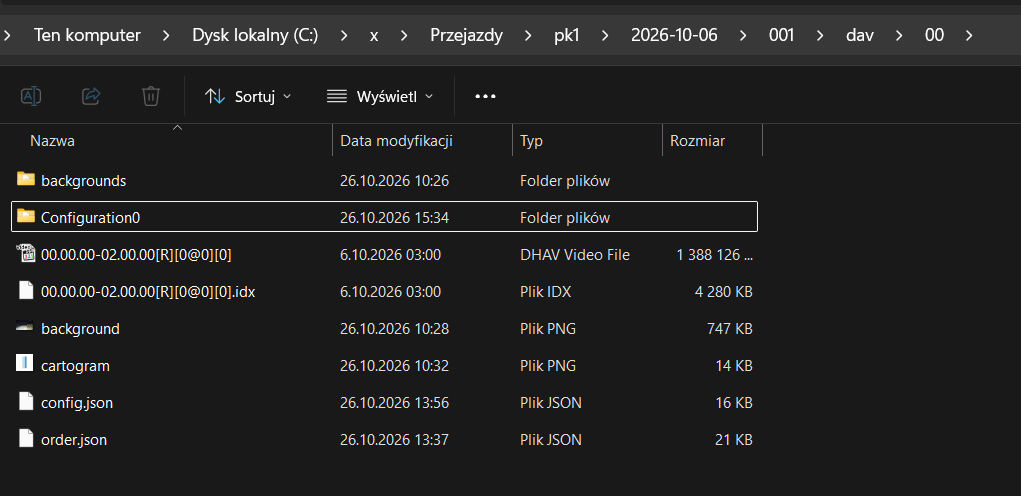1021x496 pixels.
Task: Click the 26.10.2026 10:32 date cell
Action: pos(395,366)
